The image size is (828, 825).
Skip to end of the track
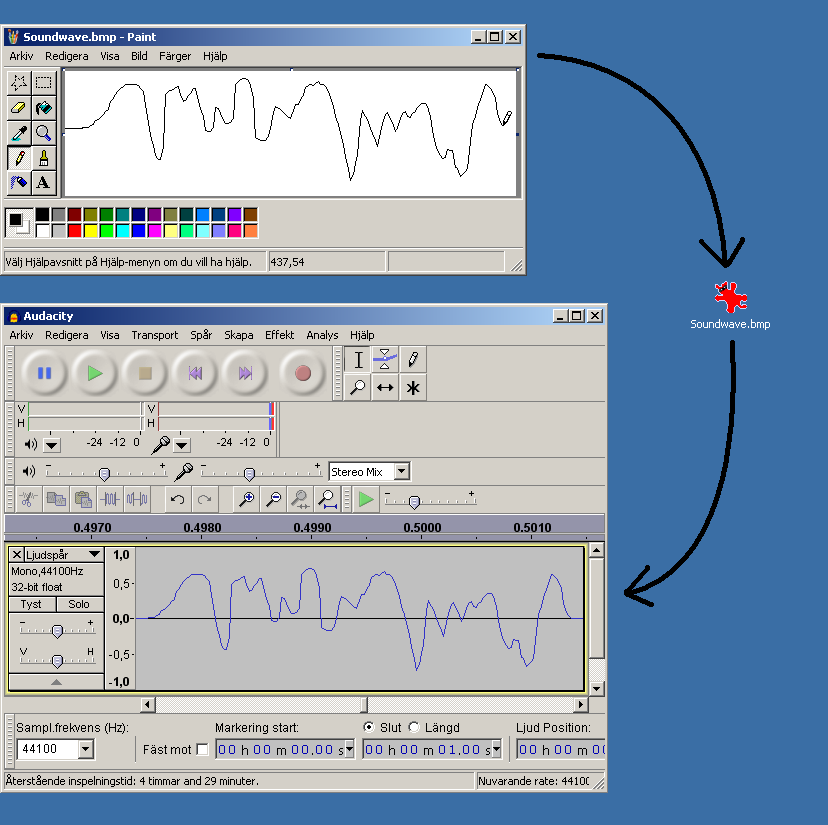(x=246, y=373)
